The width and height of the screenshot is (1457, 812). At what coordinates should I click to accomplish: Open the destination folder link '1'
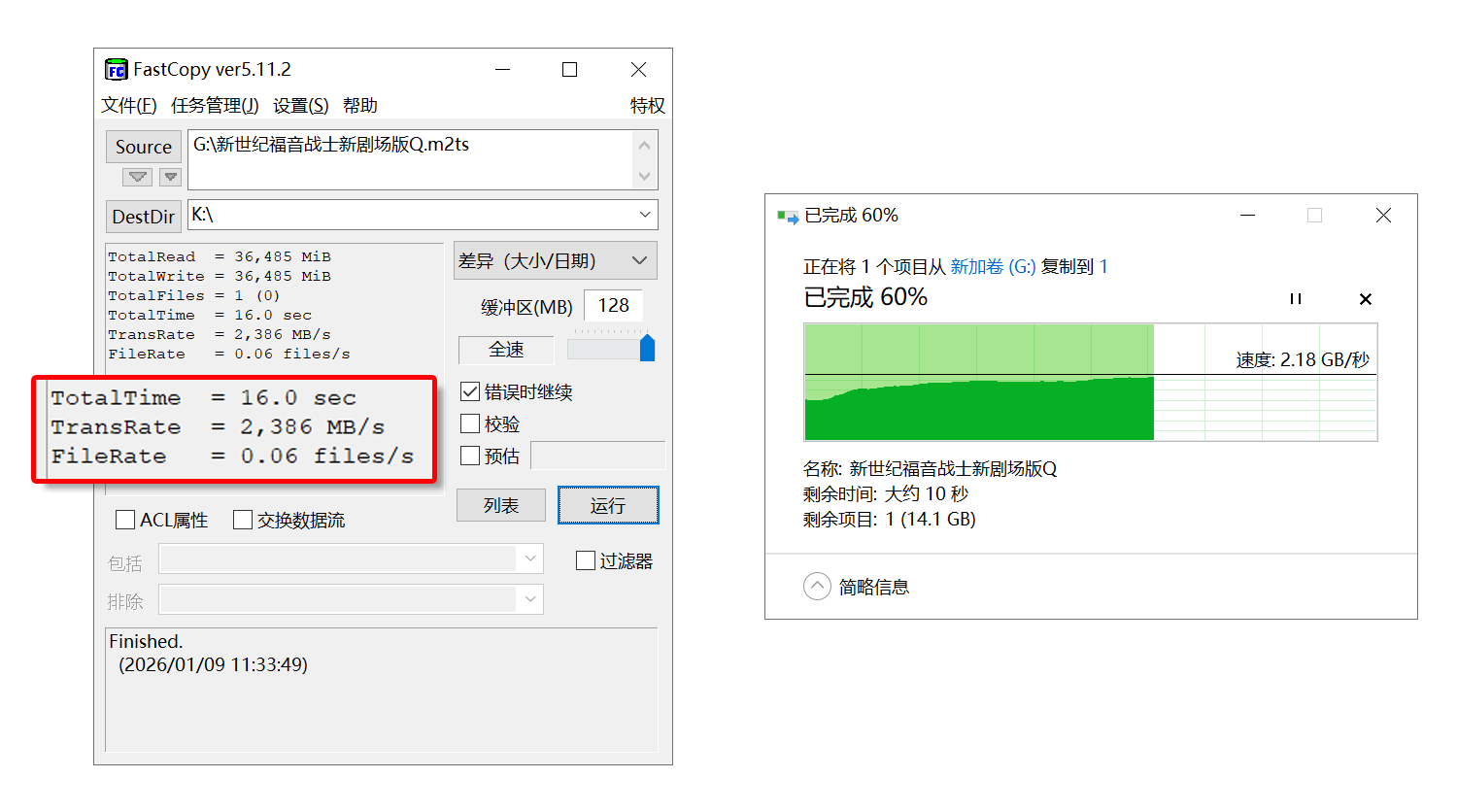[1103, 266]
